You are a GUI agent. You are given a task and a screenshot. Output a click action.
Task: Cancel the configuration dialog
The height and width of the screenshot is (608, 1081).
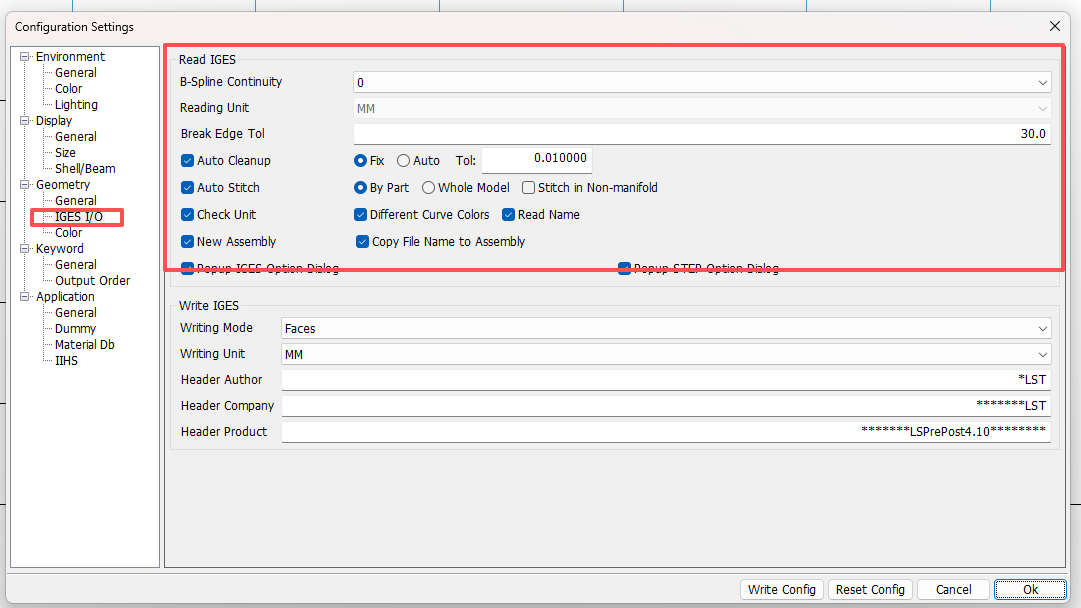(x=953, y=589)
